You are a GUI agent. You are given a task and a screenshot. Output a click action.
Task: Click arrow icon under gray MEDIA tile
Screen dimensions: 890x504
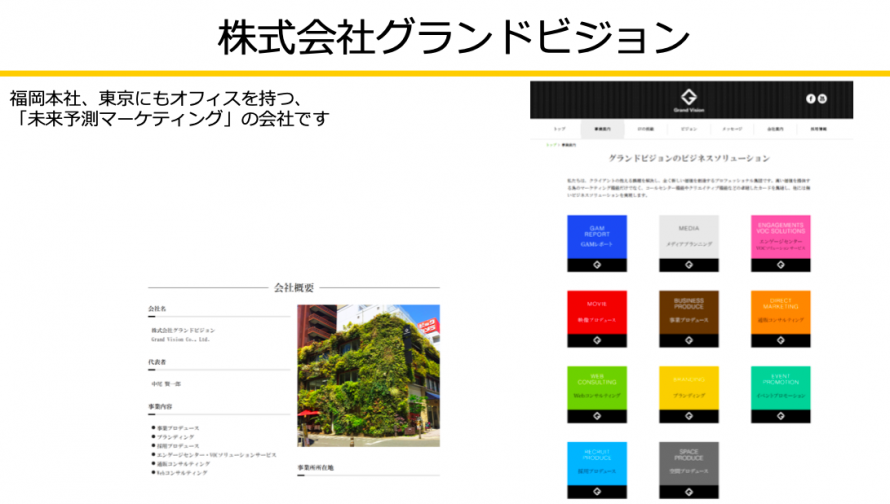[689, 265]
